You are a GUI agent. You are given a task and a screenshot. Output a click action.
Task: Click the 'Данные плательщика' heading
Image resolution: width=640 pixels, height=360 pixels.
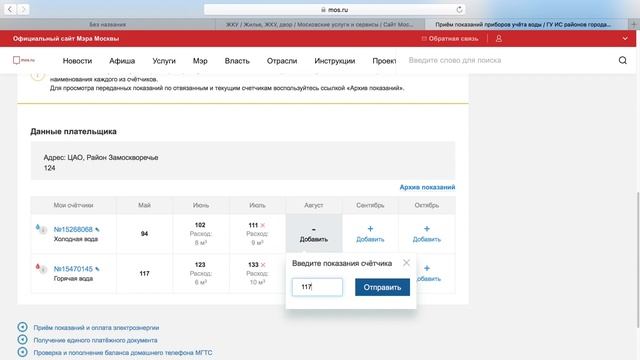point(73,131)
